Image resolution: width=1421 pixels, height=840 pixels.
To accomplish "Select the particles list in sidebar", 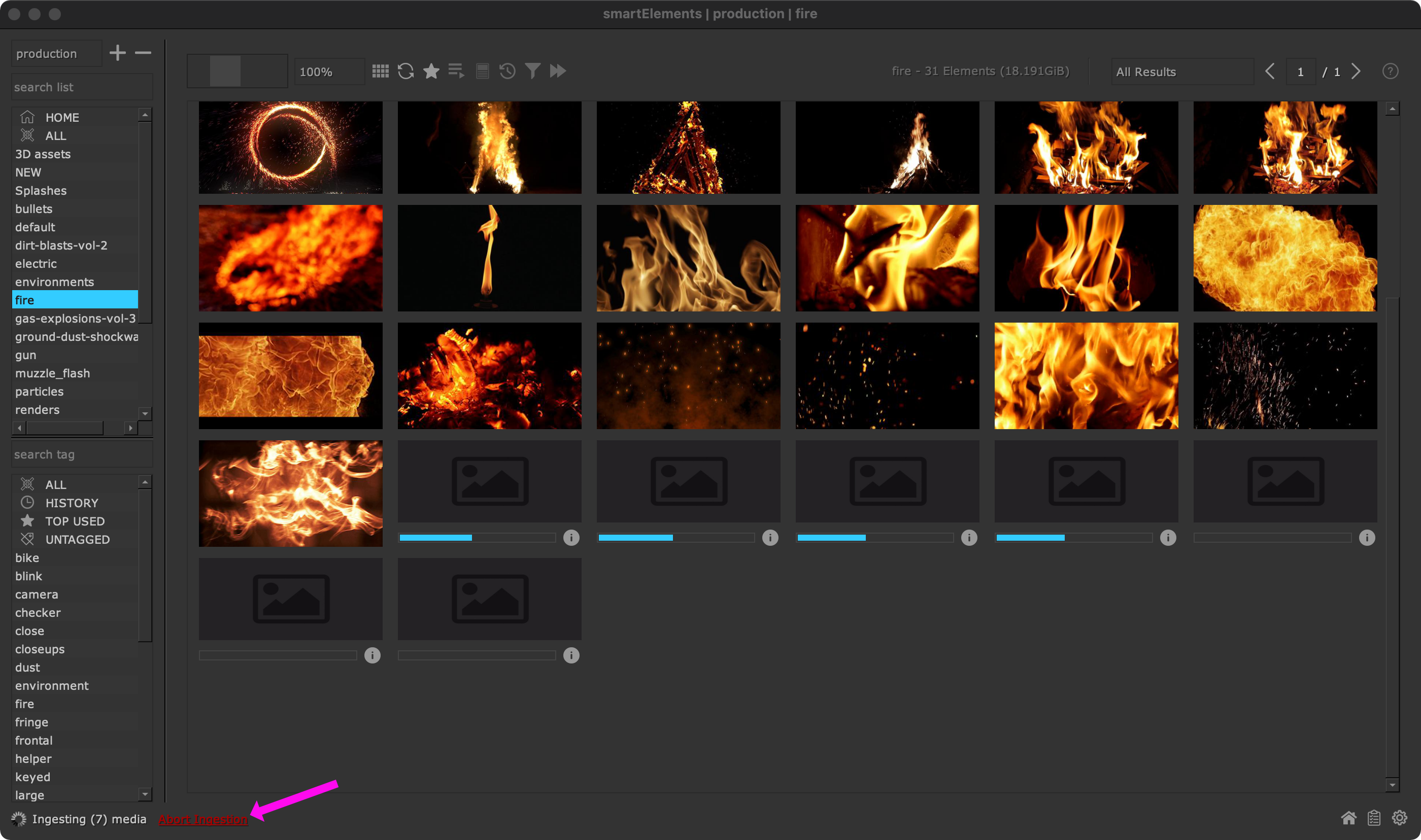I will (39, 391).
